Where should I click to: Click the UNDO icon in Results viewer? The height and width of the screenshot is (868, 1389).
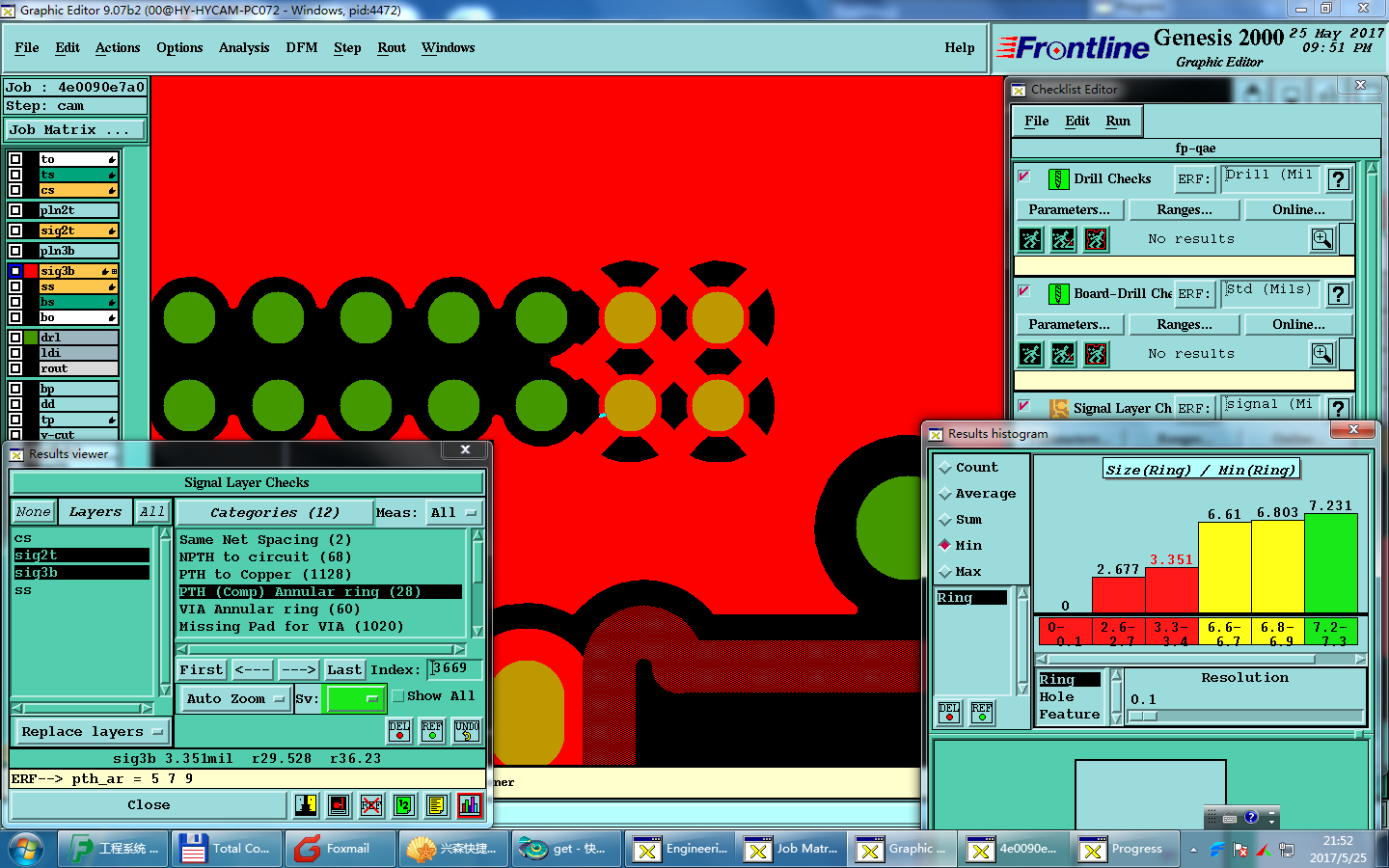[467, 731]
